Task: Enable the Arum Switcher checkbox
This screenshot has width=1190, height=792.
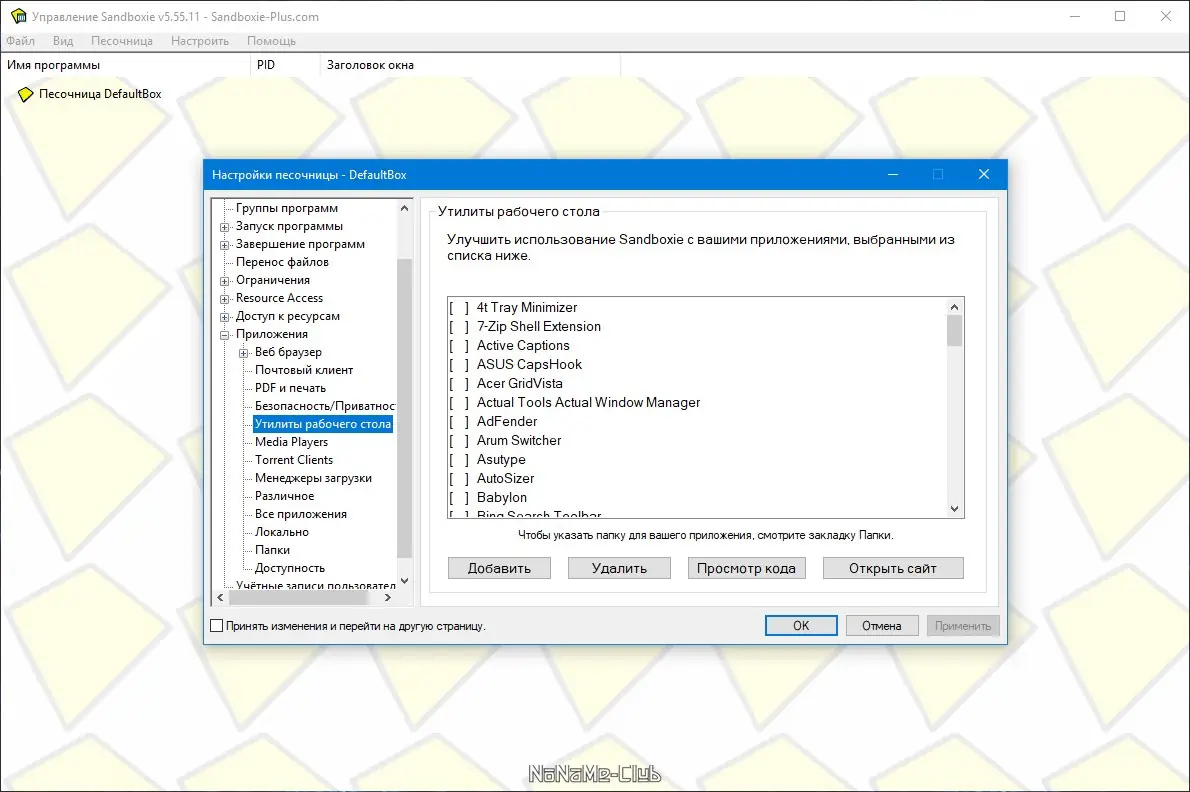Action: (458, 440)
